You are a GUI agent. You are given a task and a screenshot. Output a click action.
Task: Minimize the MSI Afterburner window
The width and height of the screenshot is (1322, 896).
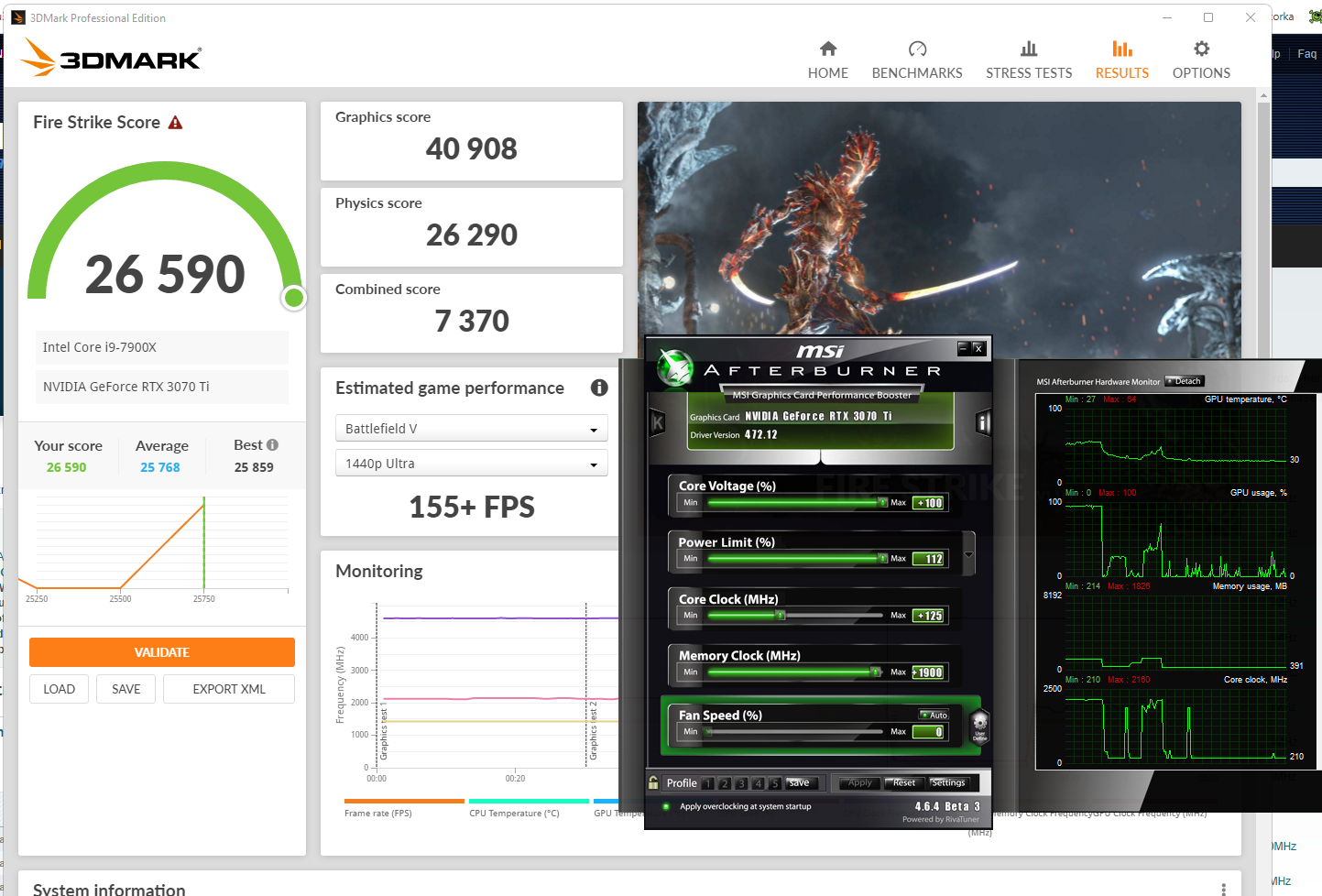pos(963,348)
